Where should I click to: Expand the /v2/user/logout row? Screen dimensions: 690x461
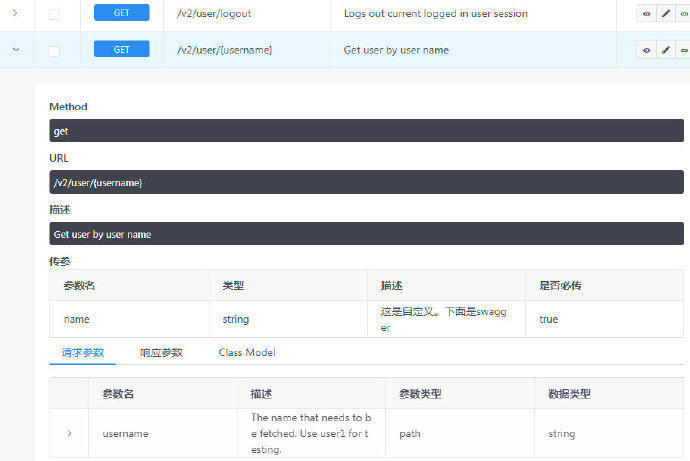tap(15, 13)
